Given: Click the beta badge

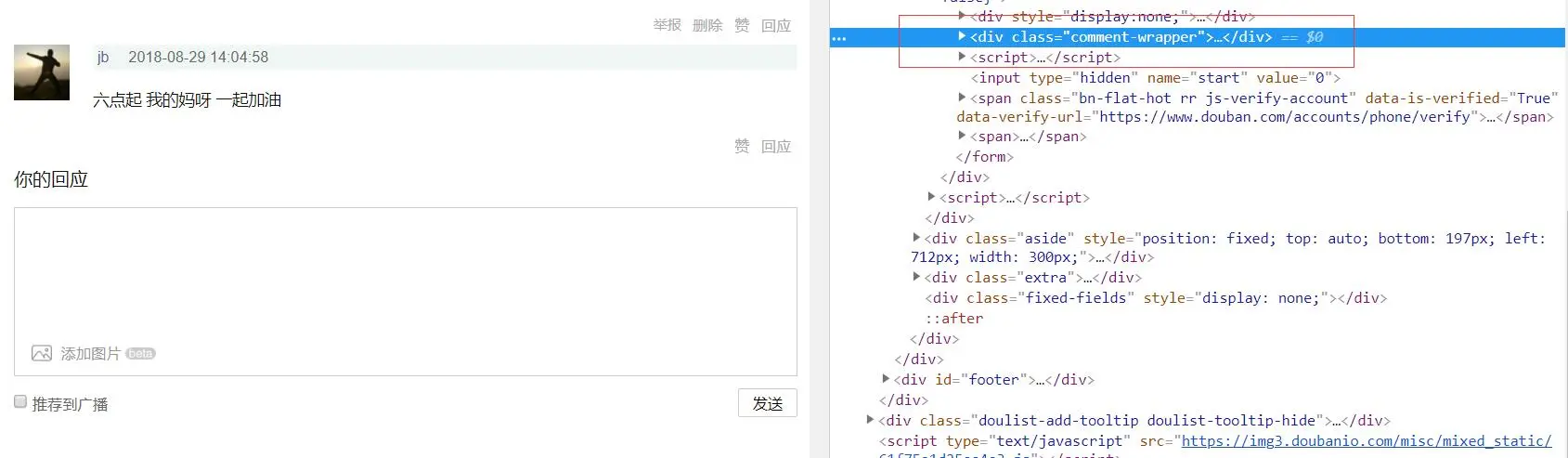Looking at the screenshot, I should (140, 353).
